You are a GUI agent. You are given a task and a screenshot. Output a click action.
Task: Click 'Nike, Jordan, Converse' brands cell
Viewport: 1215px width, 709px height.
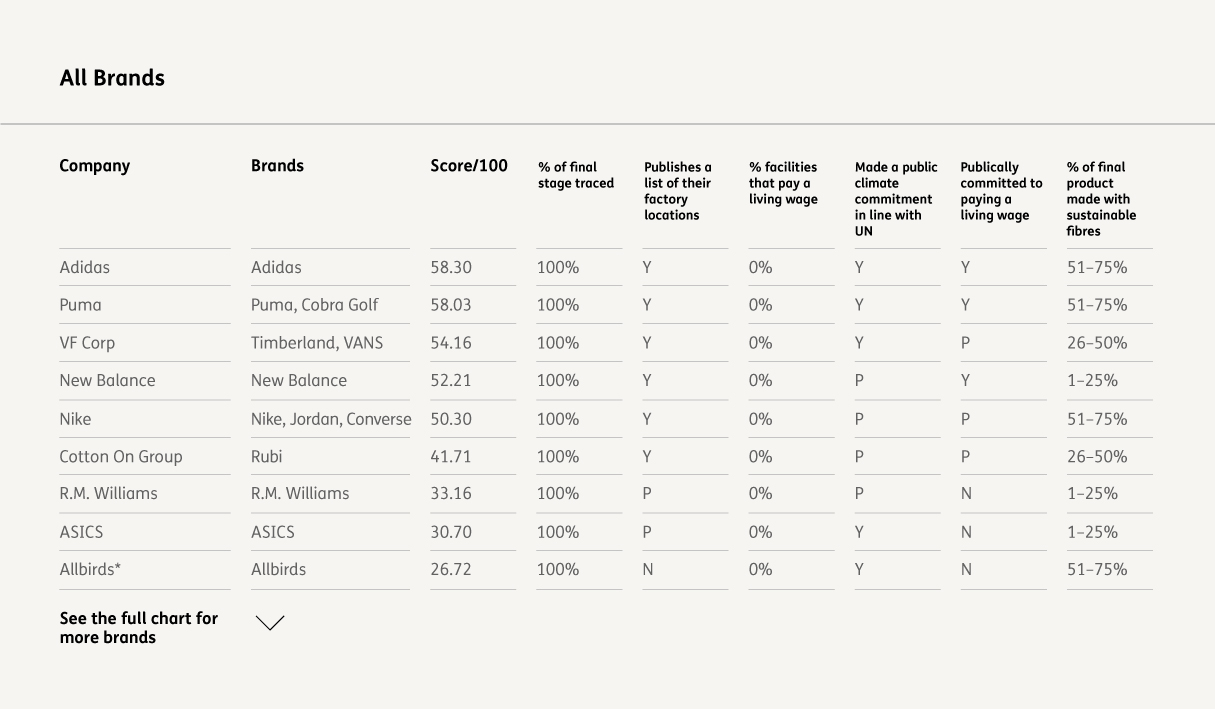click(331, 419)
